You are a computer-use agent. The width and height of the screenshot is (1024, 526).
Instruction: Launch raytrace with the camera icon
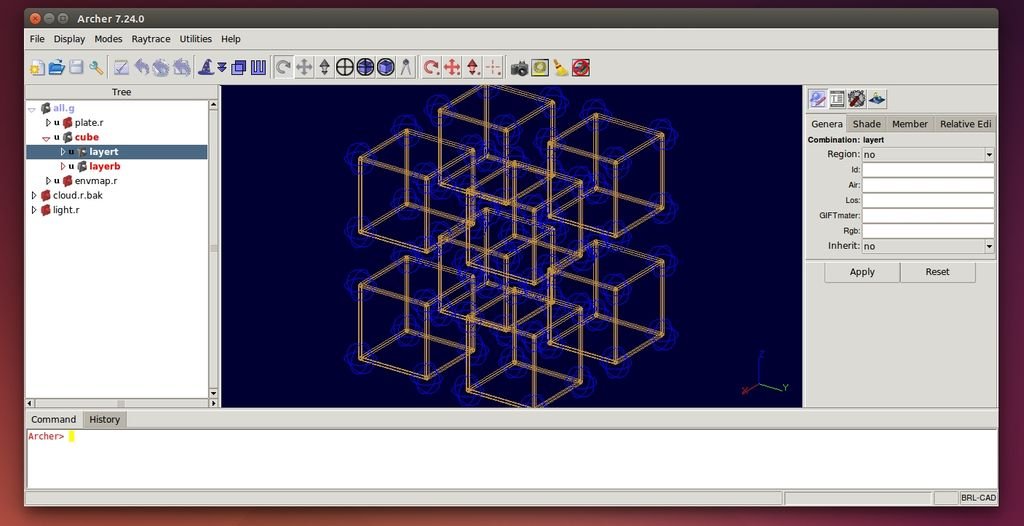click(x=519, y=67)
